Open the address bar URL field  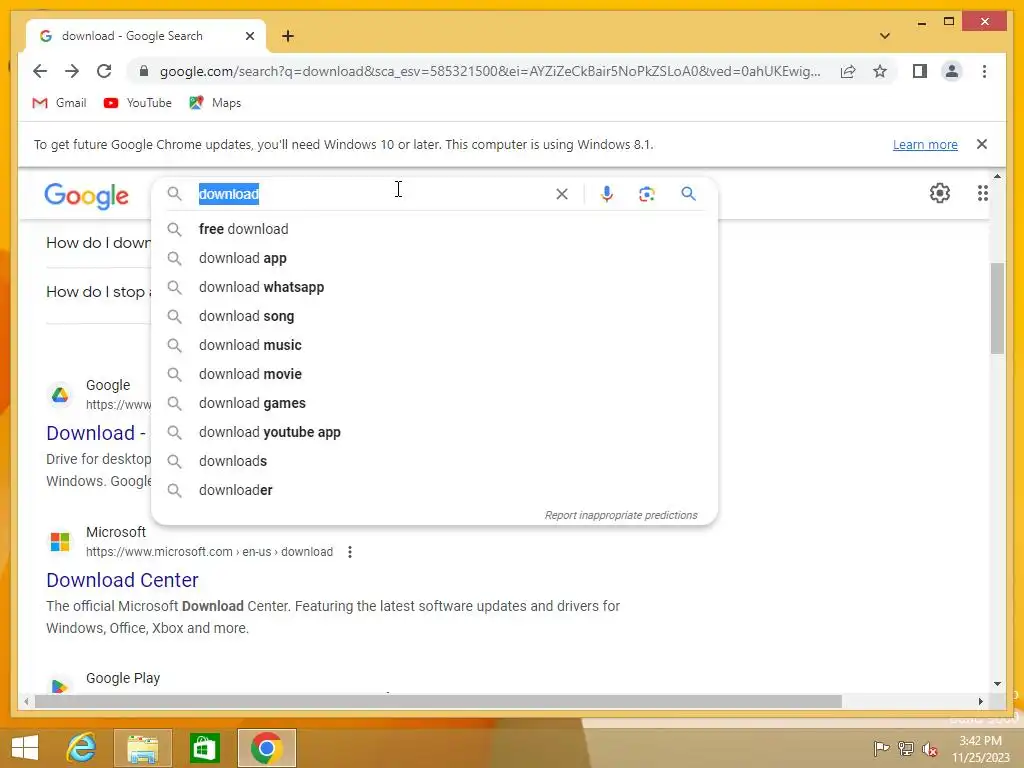(x=490, y=71)
